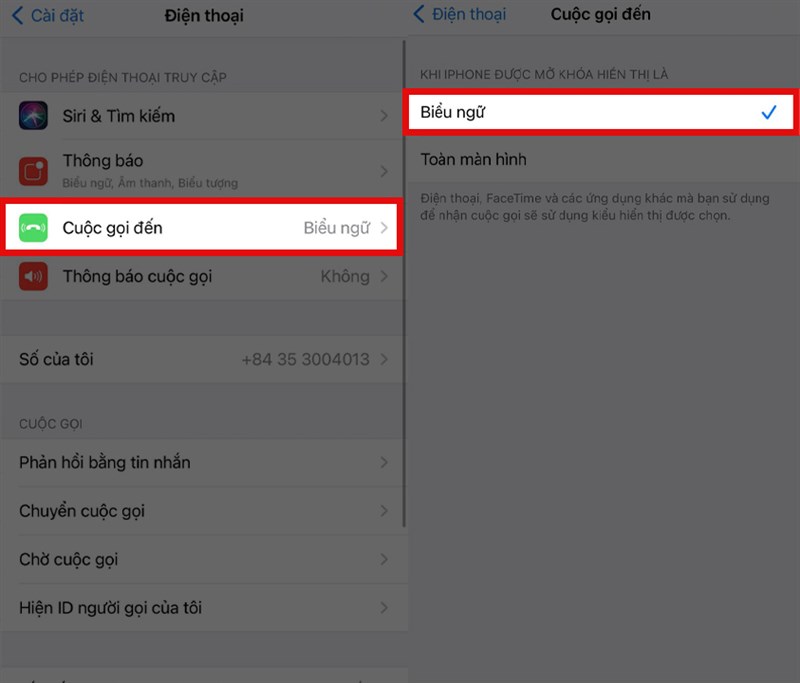Open the Số của tôi chevron

click(x=384, y=359)
